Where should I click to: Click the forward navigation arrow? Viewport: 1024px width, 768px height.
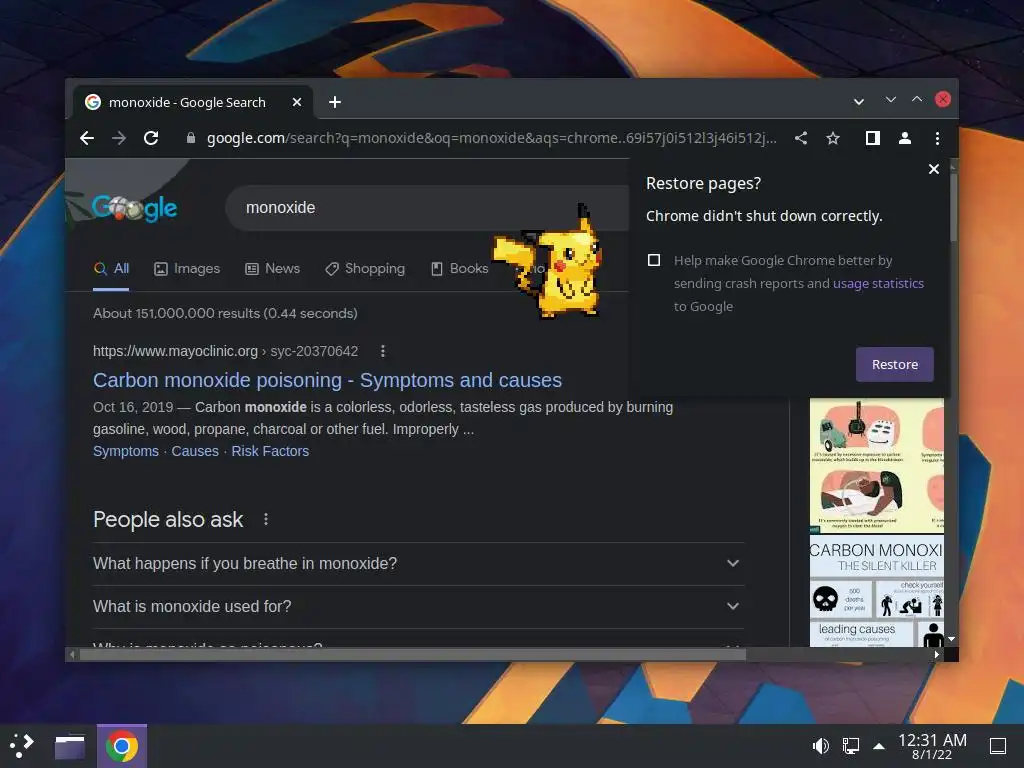(119, 138)
